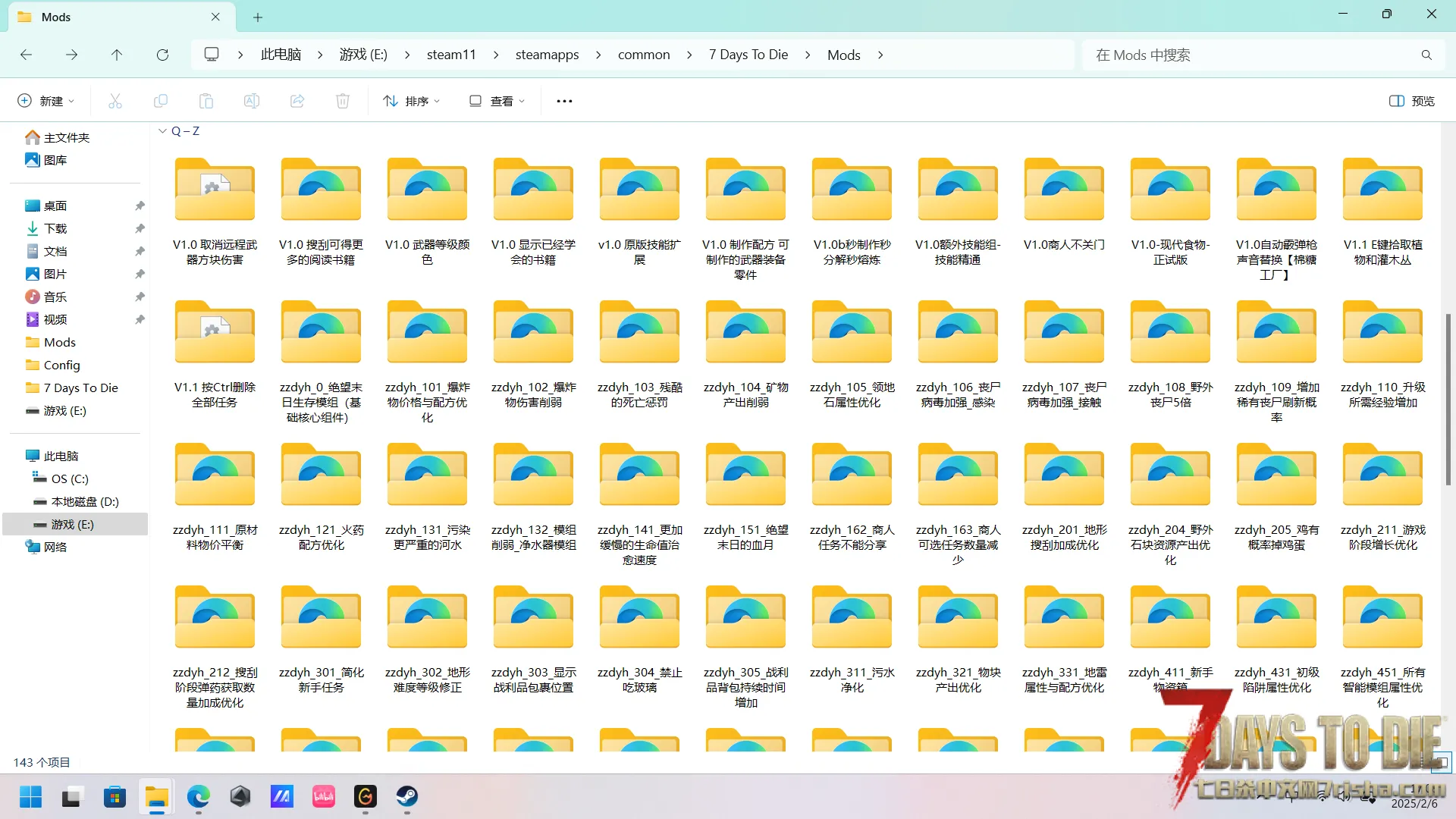Select folder zzdyh_101_爆炸物价格与配方优化
Viewport: 1456px width, 819px height.
coord(427,361)
